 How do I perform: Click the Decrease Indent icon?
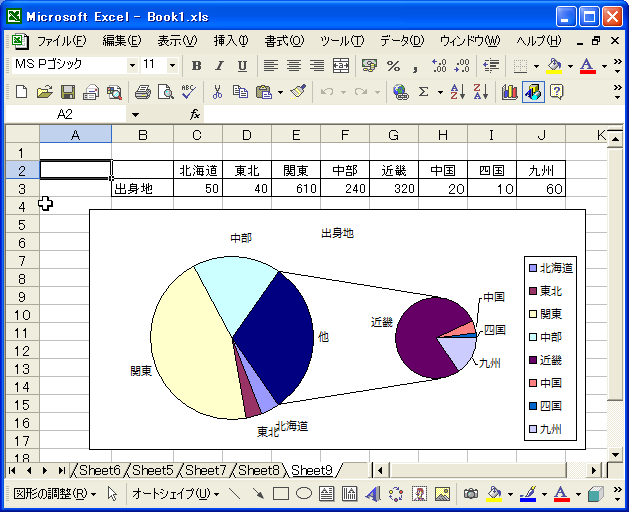491,65
